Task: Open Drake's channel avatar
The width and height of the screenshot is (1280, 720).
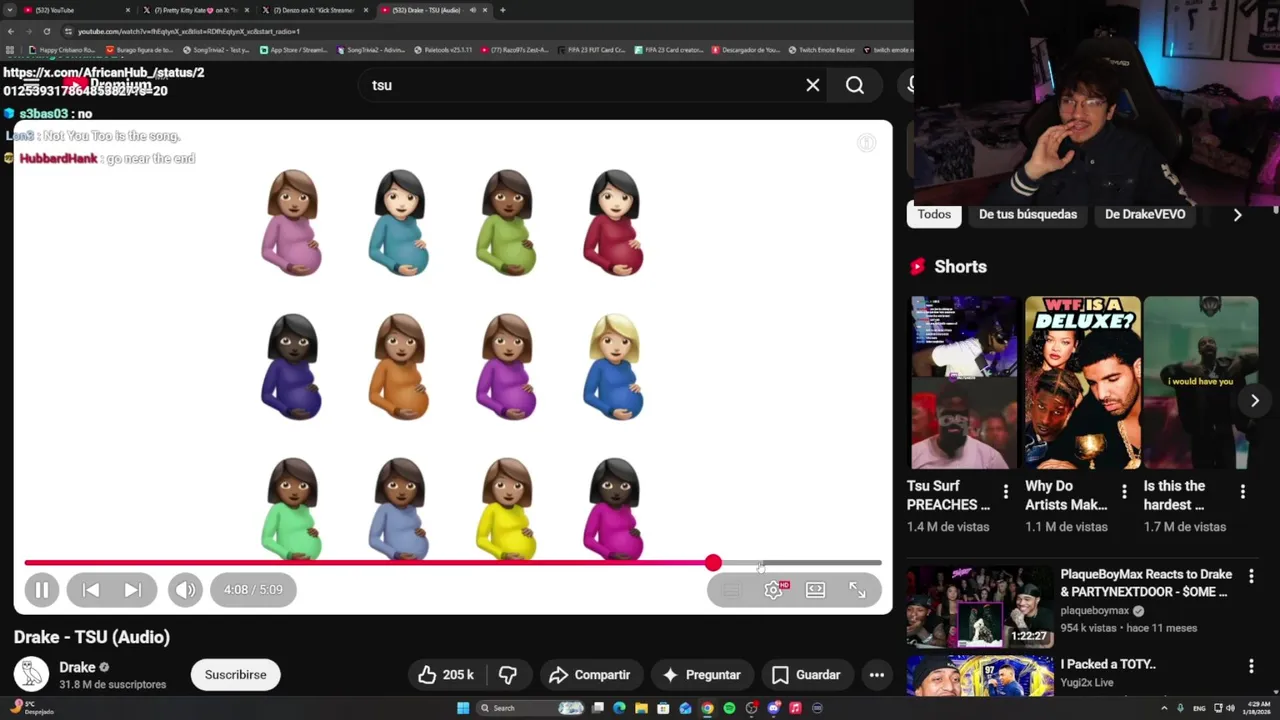Action: (31, 675)
